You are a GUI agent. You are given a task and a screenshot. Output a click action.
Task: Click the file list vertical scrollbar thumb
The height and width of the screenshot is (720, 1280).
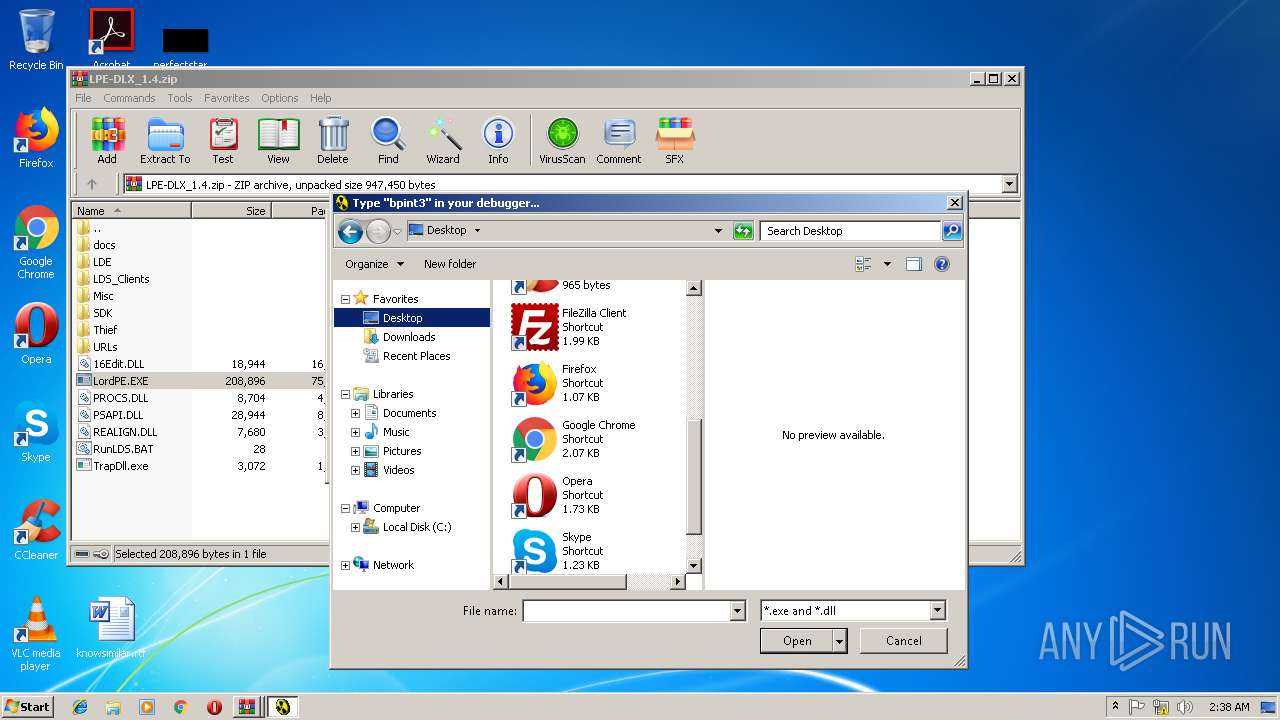pyautogui.click(x=694, y=478)
